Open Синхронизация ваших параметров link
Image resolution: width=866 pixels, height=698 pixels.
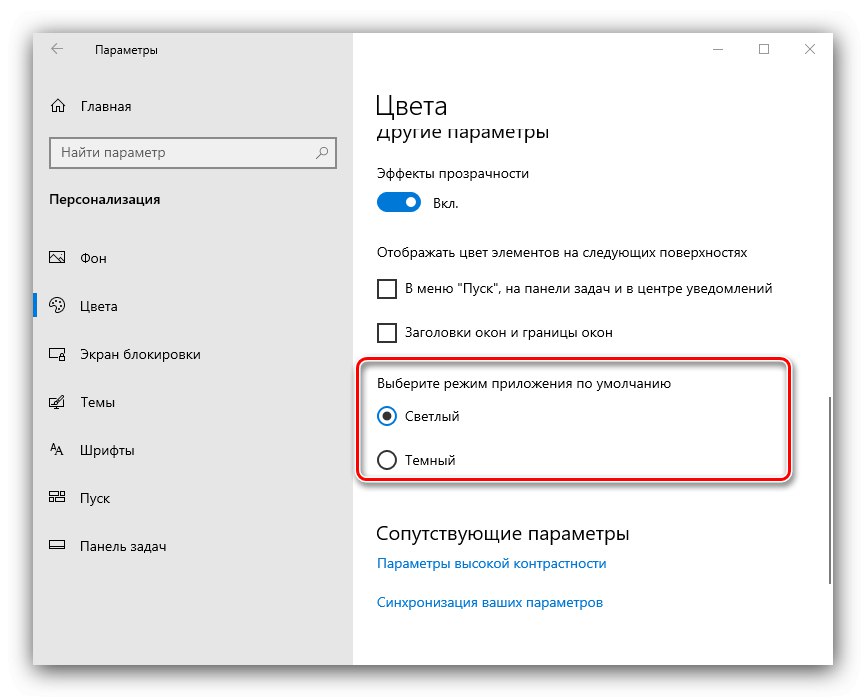pyautogui.click(x=489, y=603)
